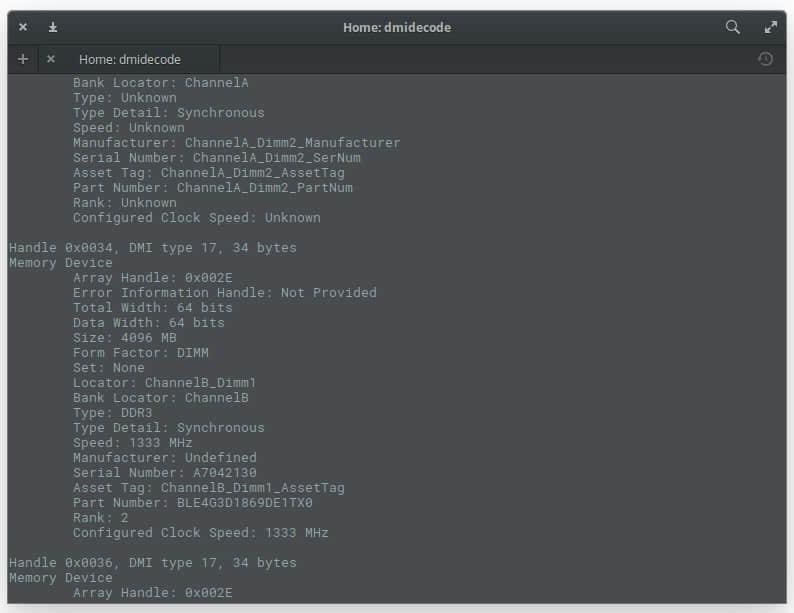
Task: Click the Handle 0x0036 line
Action: (x=153, y=563)
